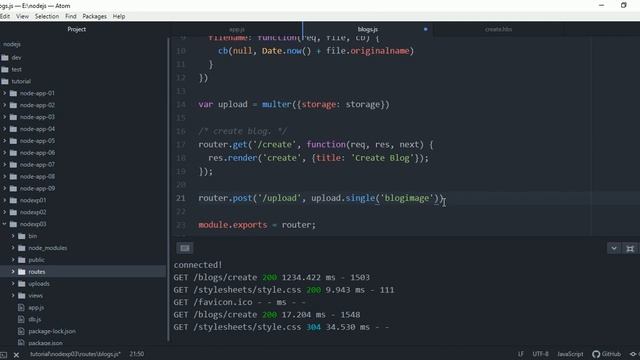Change grammar via JavaScript indicator
640x360 pixels.
(x=570, y=354)
